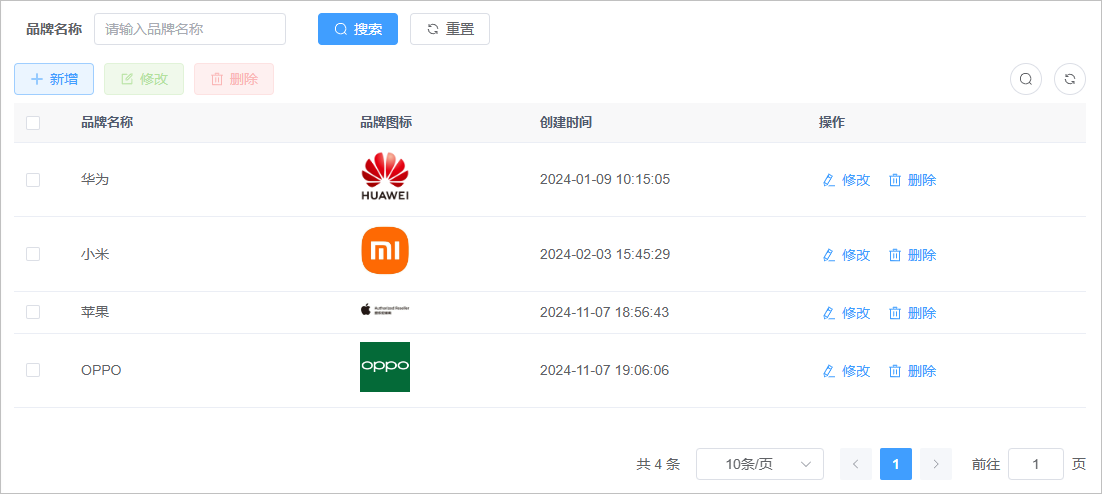Toggle search bar with round magnifier icon
The image size is (1102, 494).
pyautogui.click(x=1025, y=79)
